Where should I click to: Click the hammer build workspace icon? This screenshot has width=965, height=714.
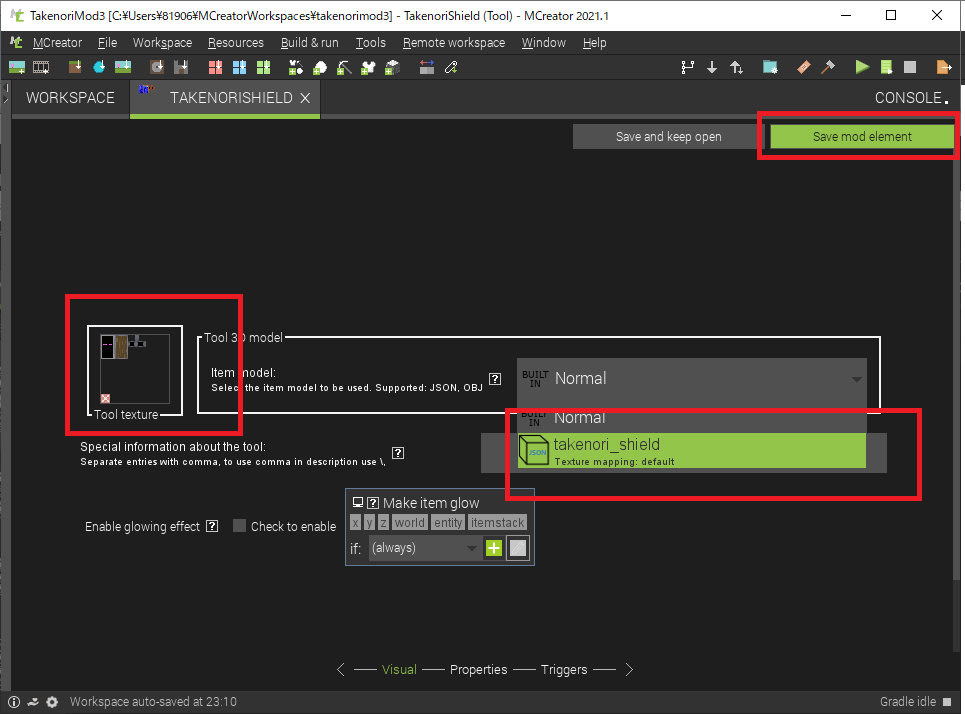(828, 67)
